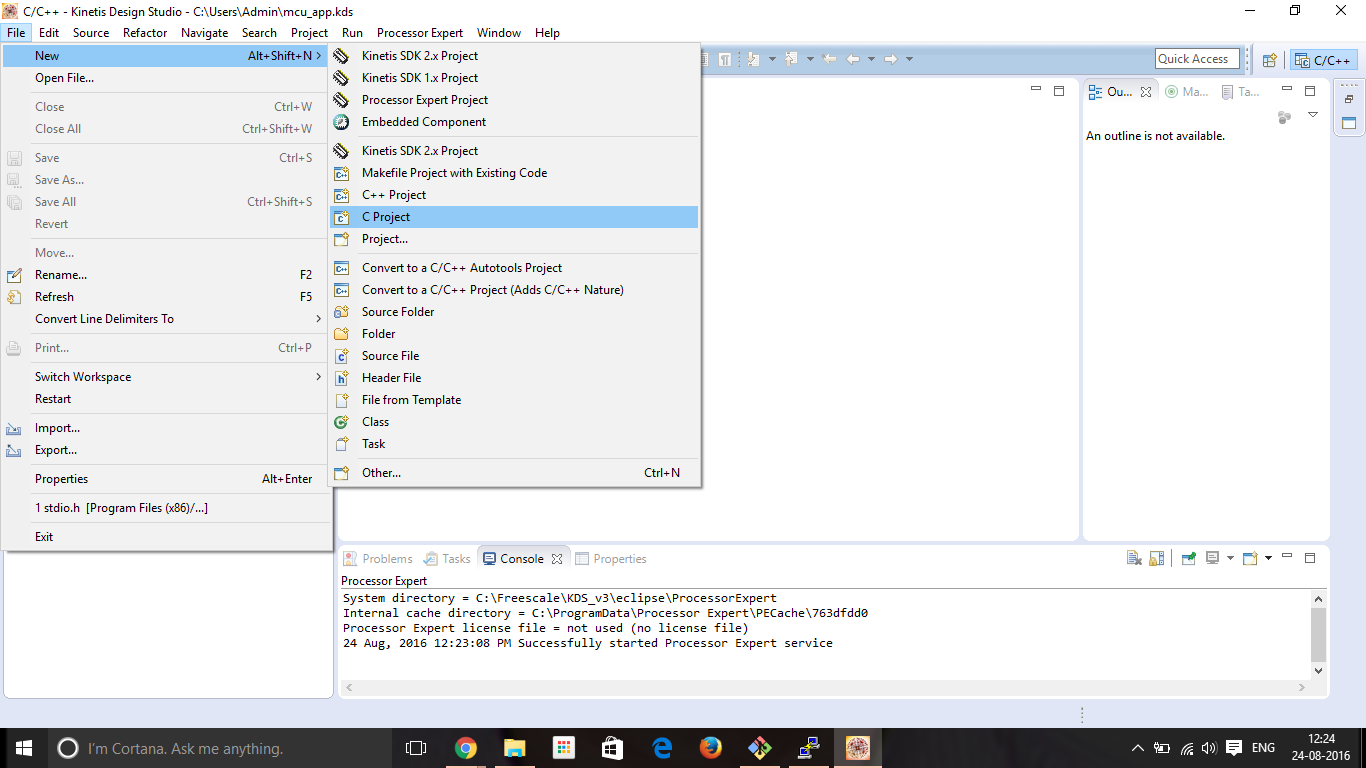1366x768 pixels.
Task: Click the Kinetis Design Studio taskbar icon
Action: (x=858, y=748)
